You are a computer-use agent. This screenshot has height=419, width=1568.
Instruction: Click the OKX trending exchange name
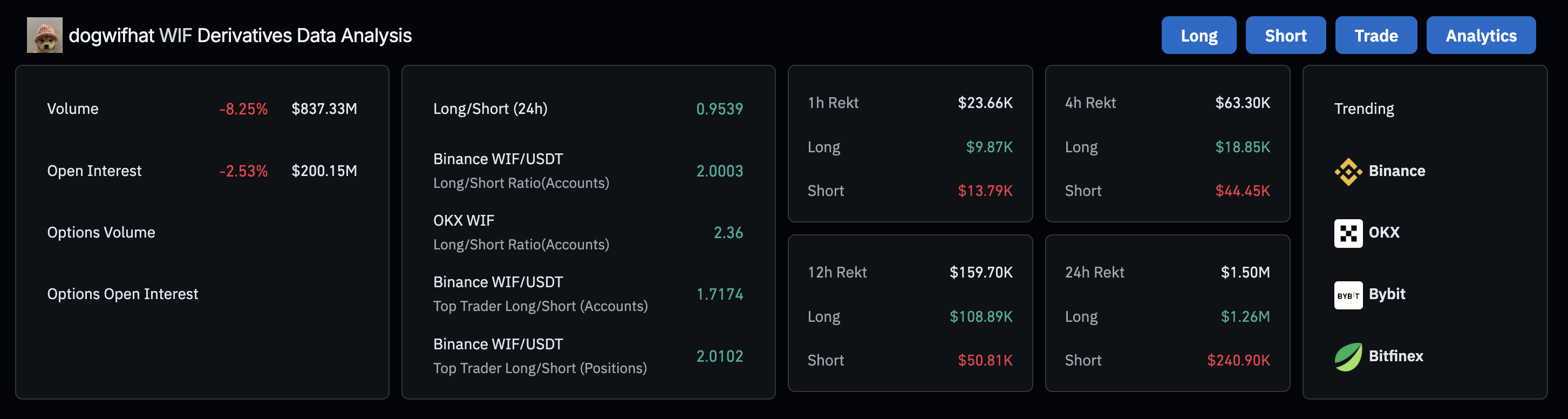[1384, 233]
